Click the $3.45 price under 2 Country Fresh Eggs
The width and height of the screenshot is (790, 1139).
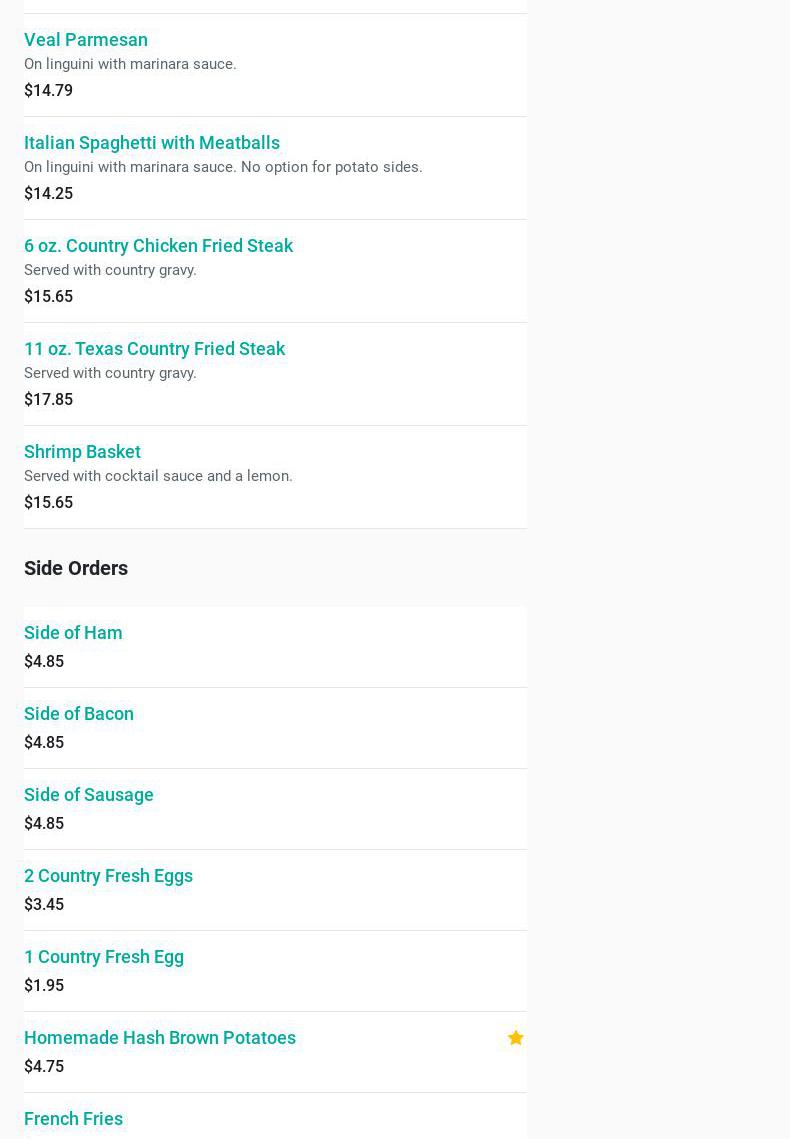(x=44, y=905)
